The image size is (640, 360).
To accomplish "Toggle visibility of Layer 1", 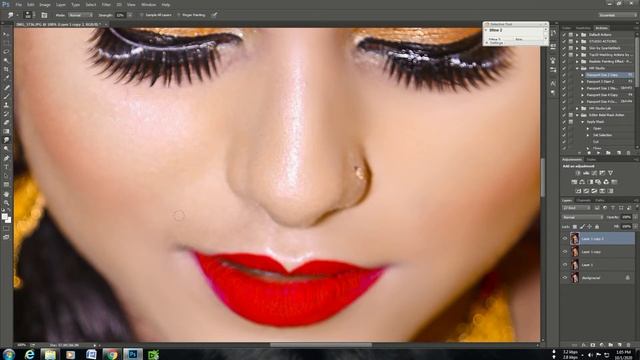I will (564, 264).
